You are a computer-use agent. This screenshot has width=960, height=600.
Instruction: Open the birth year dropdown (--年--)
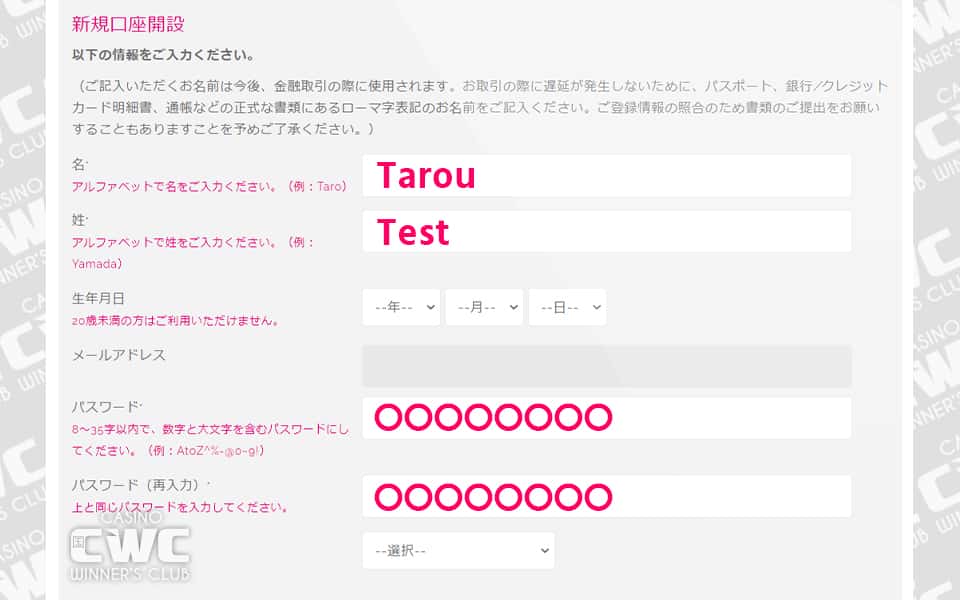pos(401,307)
